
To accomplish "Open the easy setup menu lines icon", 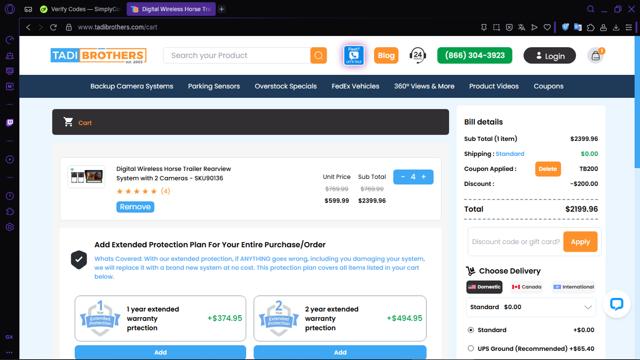I will [629, 27].
